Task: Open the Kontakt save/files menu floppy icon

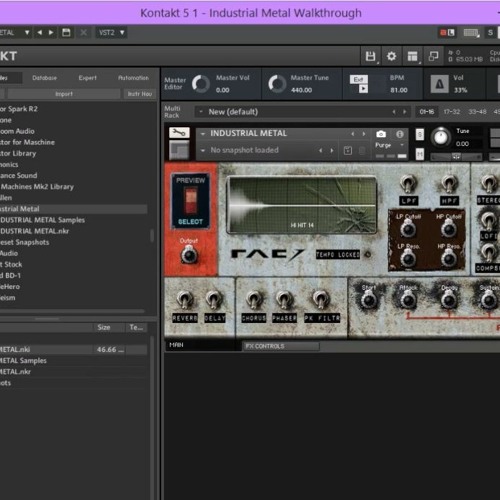Action: pos(370,56)
